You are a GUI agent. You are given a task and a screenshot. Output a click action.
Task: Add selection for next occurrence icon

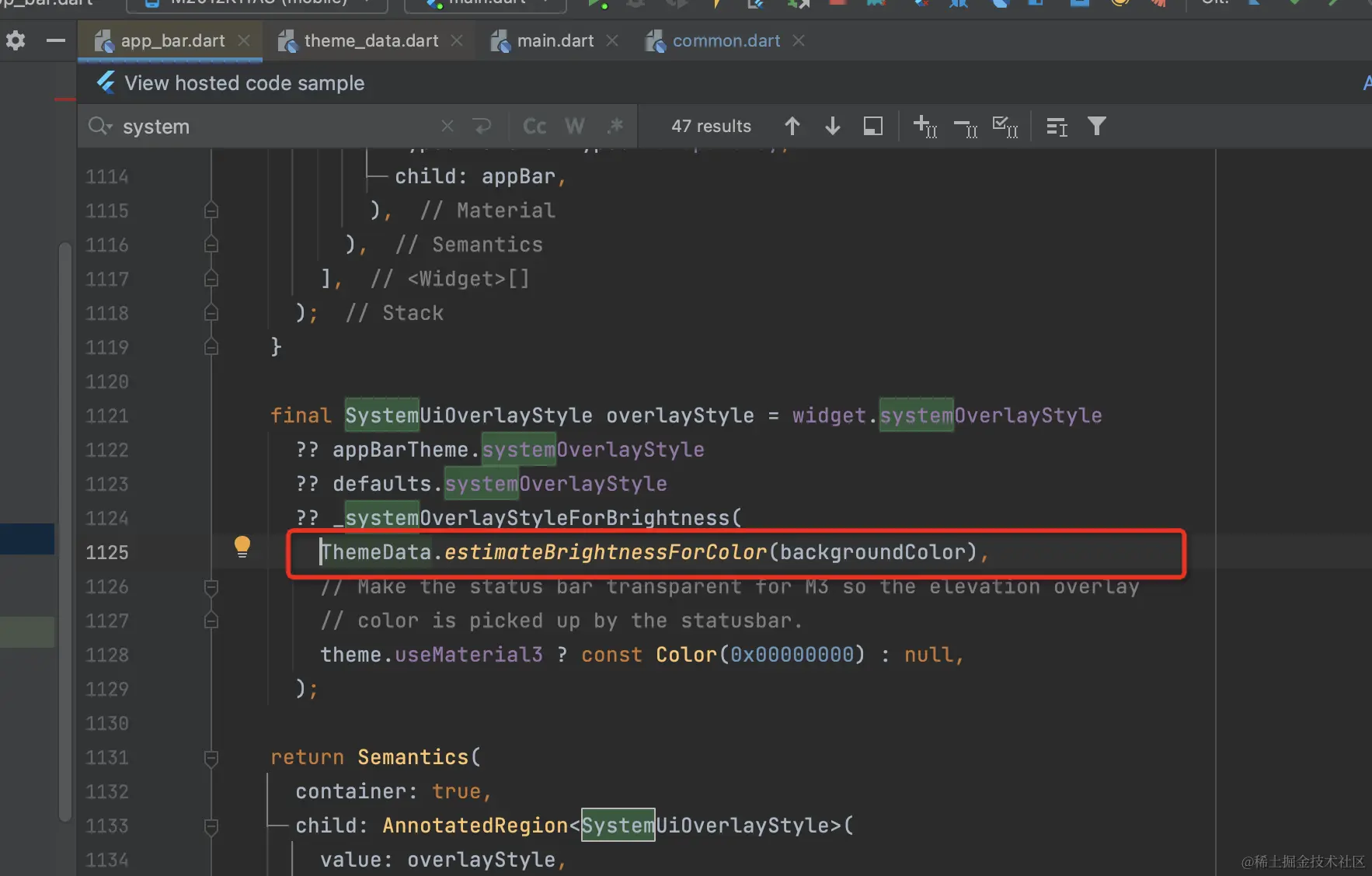(x=925, y=126)
